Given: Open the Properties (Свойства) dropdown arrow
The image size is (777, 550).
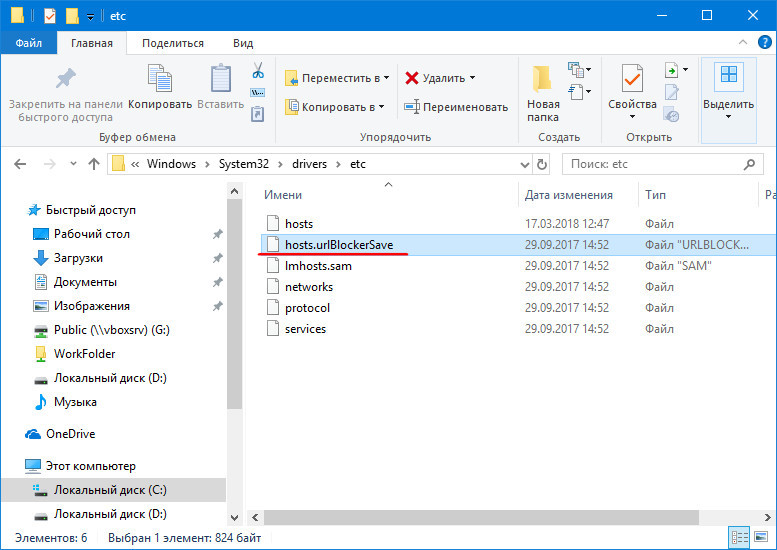Looking at the screenshot, I should coord(632,117).
